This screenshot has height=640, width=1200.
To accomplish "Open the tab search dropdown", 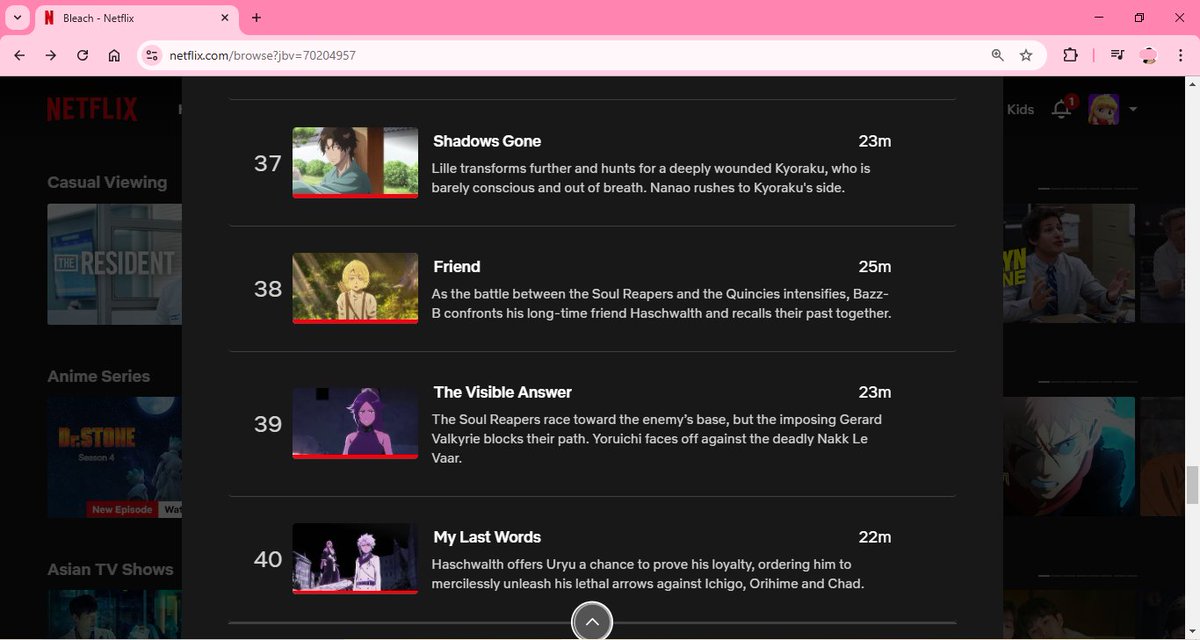I will (18, 18).
